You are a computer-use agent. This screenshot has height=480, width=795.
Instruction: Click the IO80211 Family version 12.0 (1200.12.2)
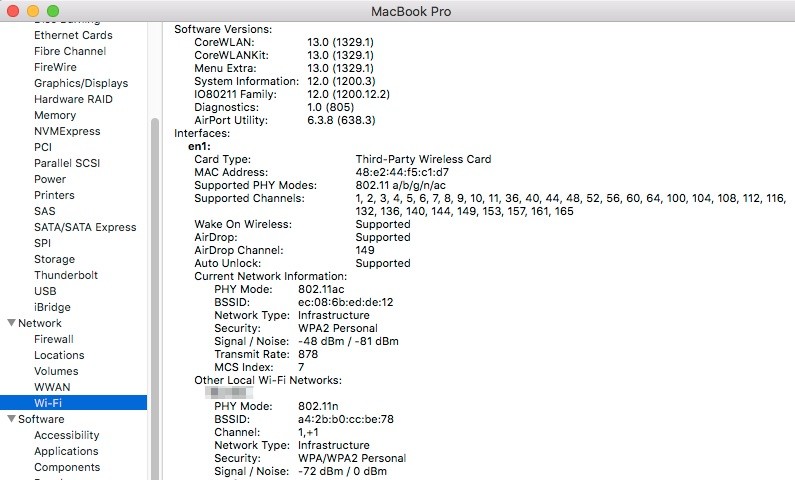[x=348, y=94]
